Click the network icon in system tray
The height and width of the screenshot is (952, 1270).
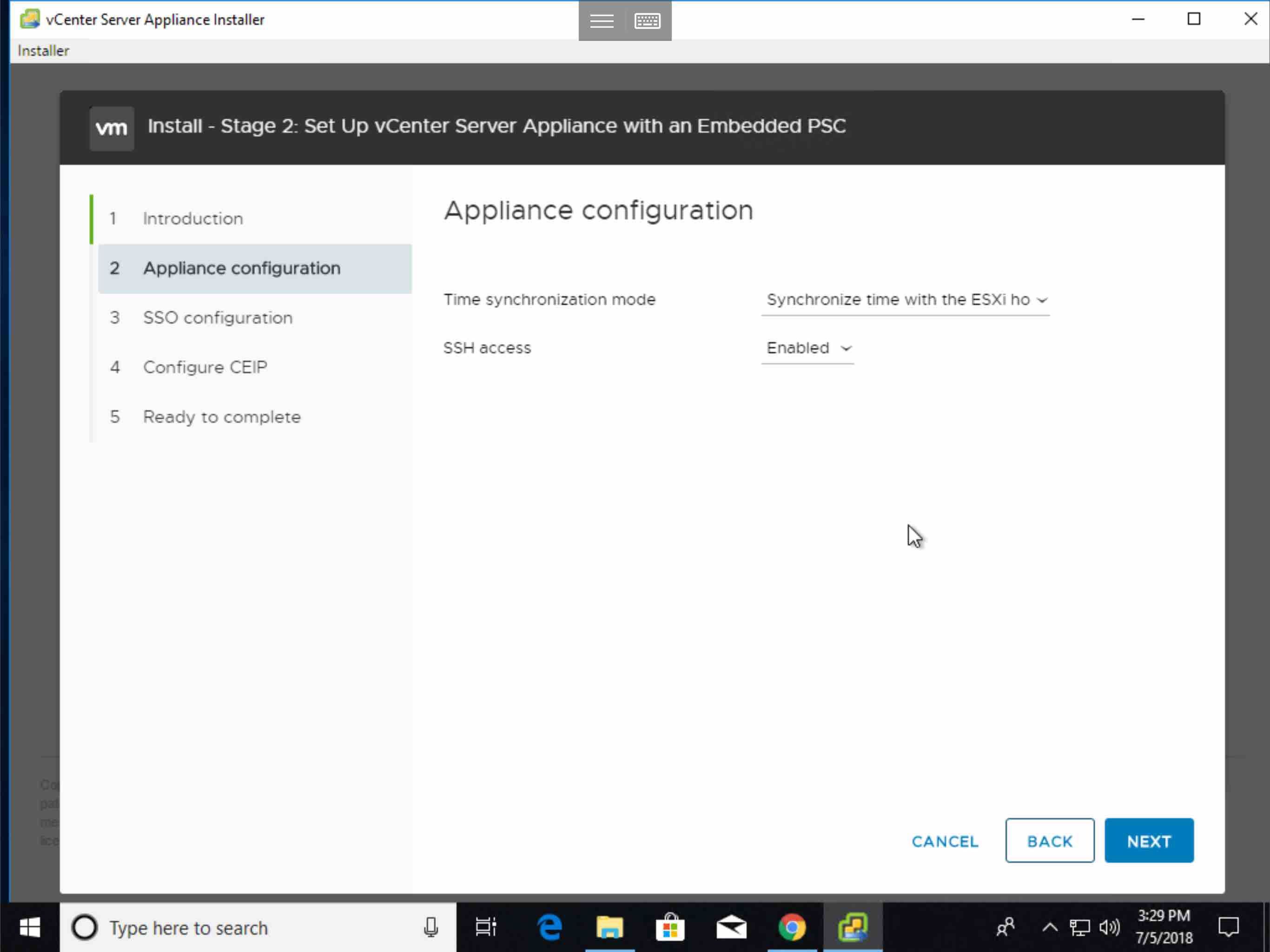pyautogui.click(x=1079, y=927)
